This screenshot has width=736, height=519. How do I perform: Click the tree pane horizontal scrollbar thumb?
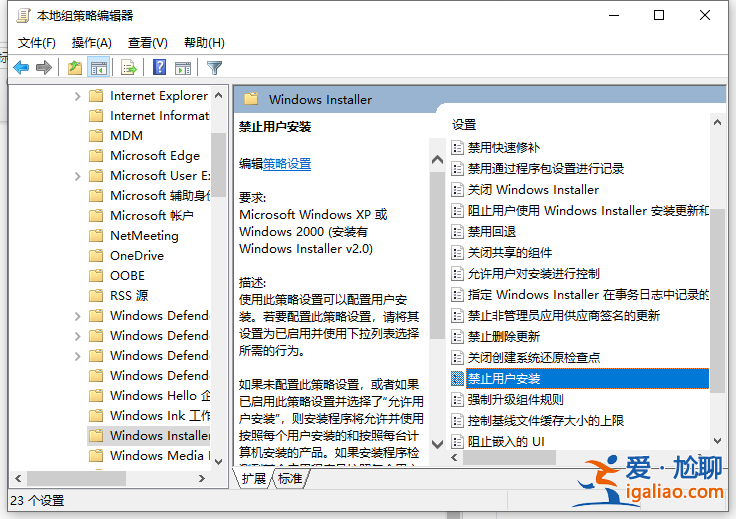pyautogui.click(x=77, y=479)
